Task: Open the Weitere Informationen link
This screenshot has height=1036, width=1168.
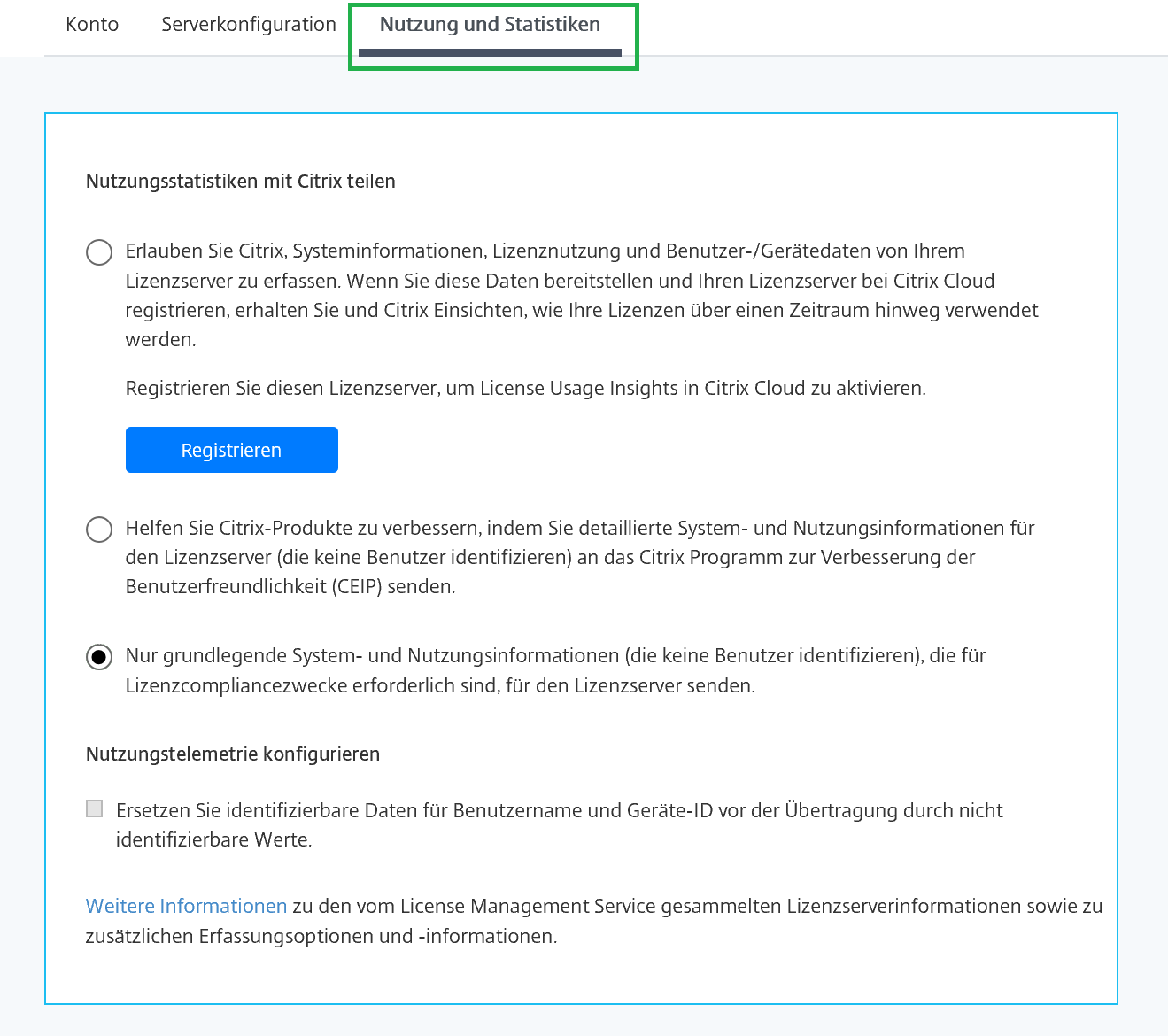Action: [186, 906]
